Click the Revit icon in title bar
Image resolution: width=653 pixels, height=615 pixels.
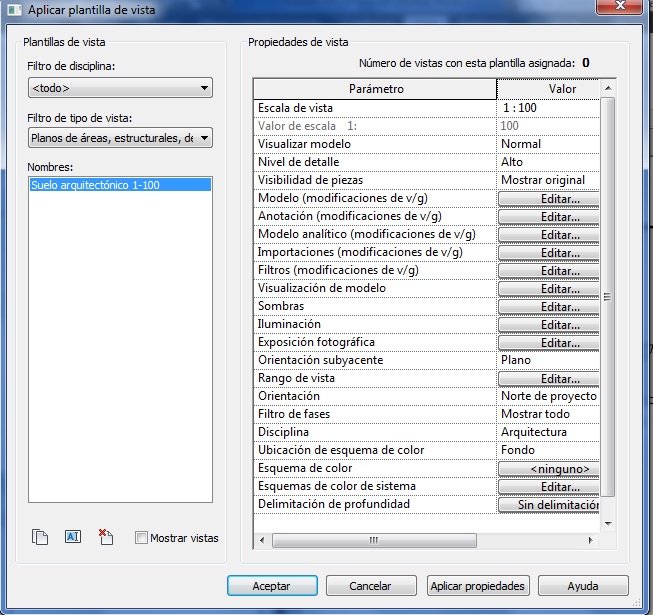(13, 9)
